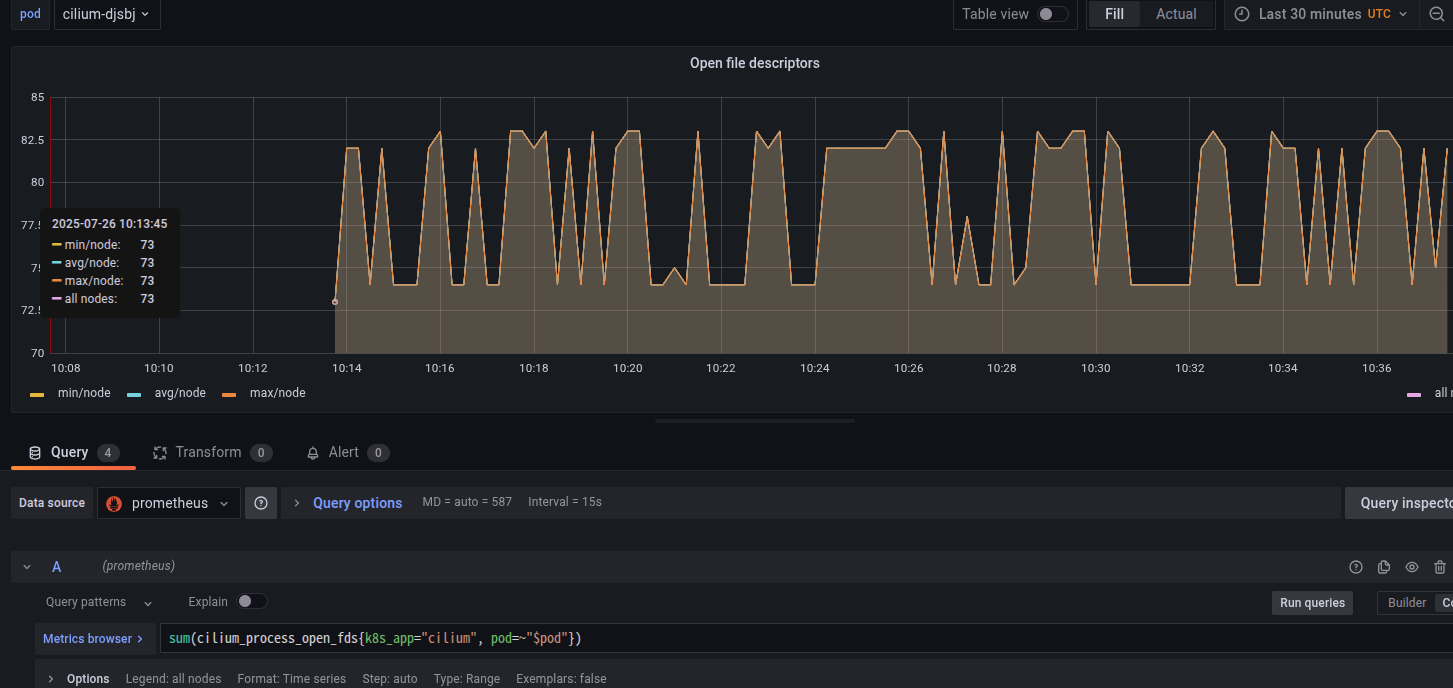The height and width of the screenshot is (688, 1453).
Task: Open color picker for min/node swatch
Action: 37,394
